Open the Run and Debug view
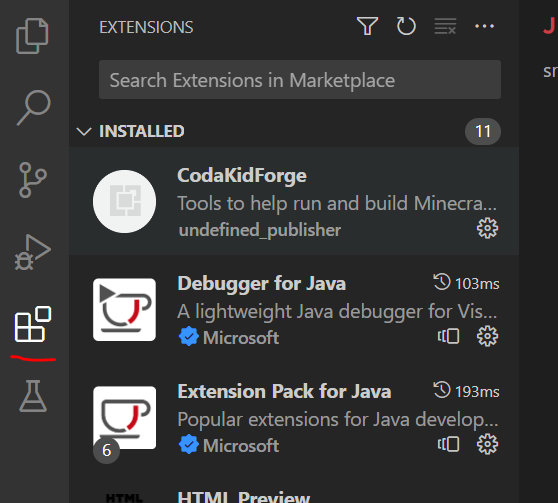Viewport: 558px width, 503px height. (x=32, y=252)
